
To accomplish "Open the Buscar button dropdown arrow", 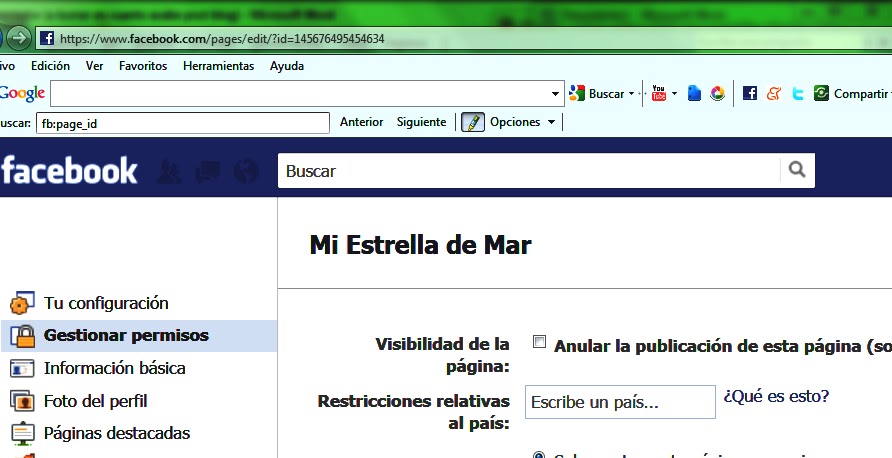I will 631,94.
